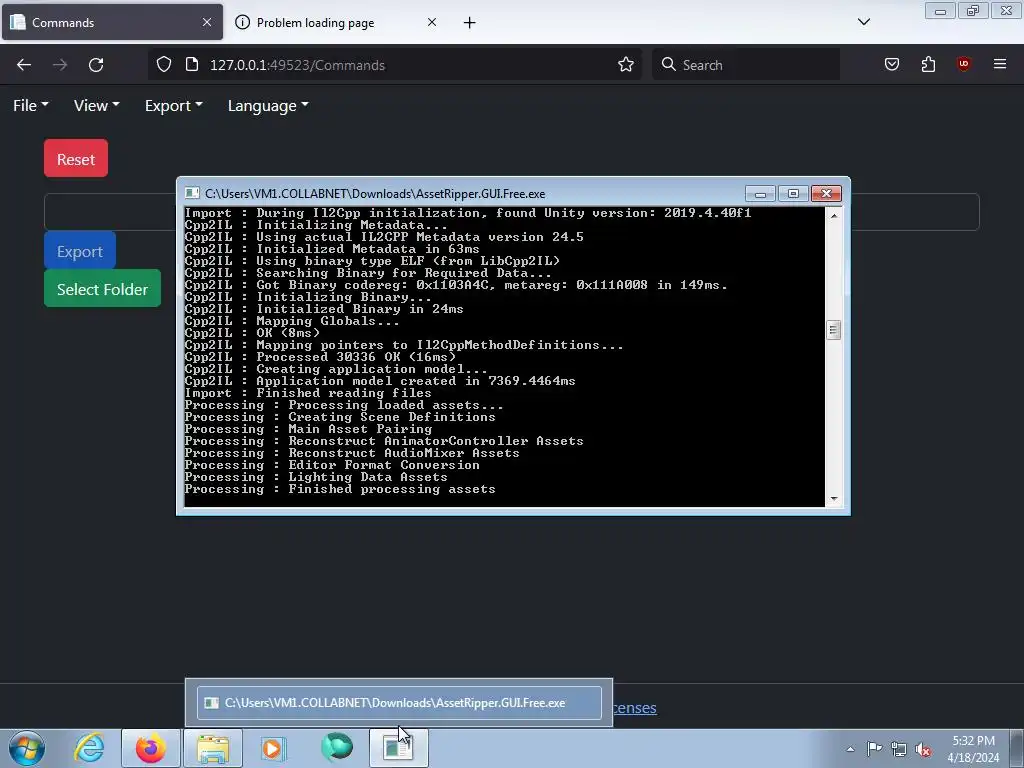Open the Action Center flag icon
The height and width of the screenshot is (768, 1024).
(874, 749)
